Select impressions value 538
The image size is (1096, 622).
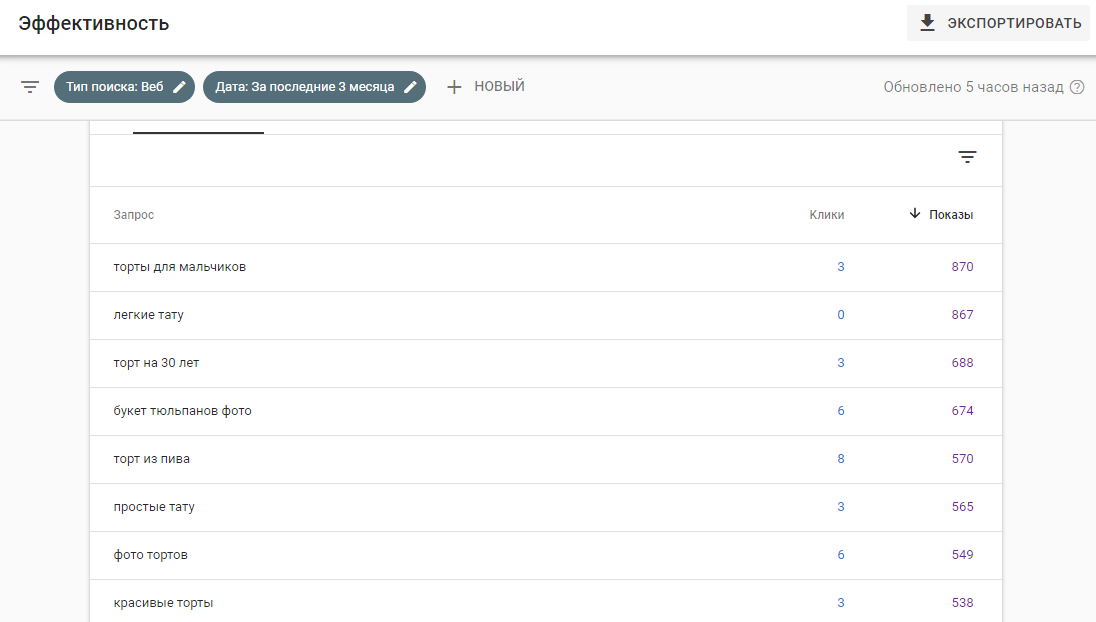962,602
